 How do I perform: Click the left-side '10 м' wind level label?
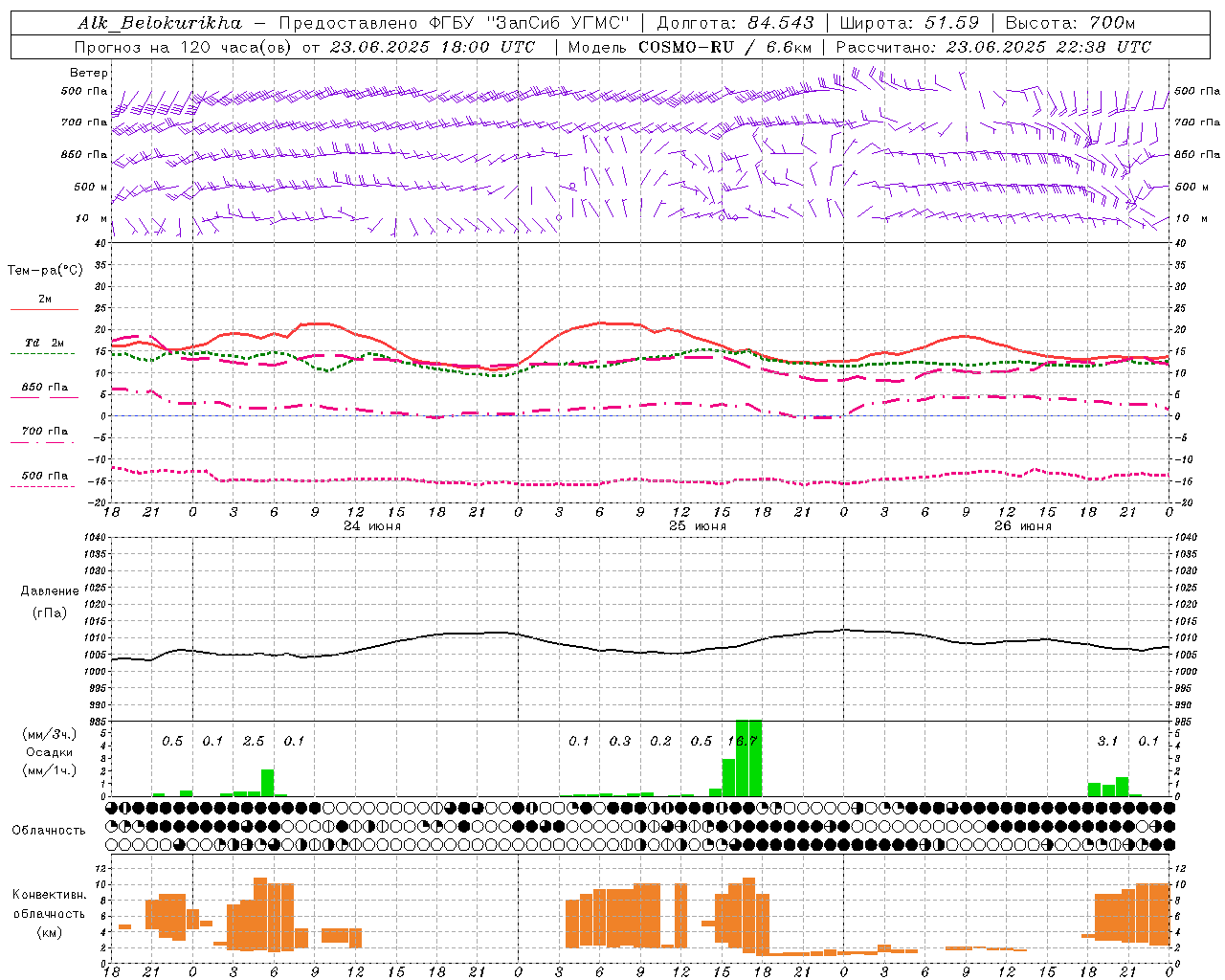pos(92,219)
